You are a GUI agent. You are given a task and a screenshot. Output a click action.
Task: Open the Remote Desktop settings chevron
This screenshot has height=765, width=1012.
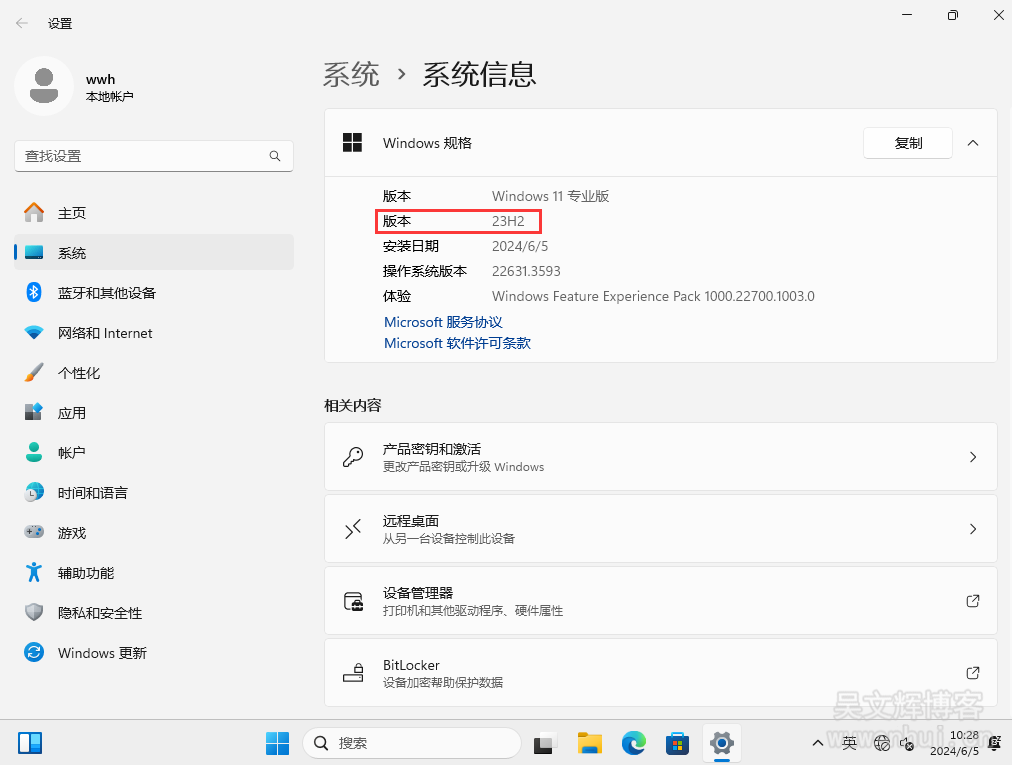(973, 529)
